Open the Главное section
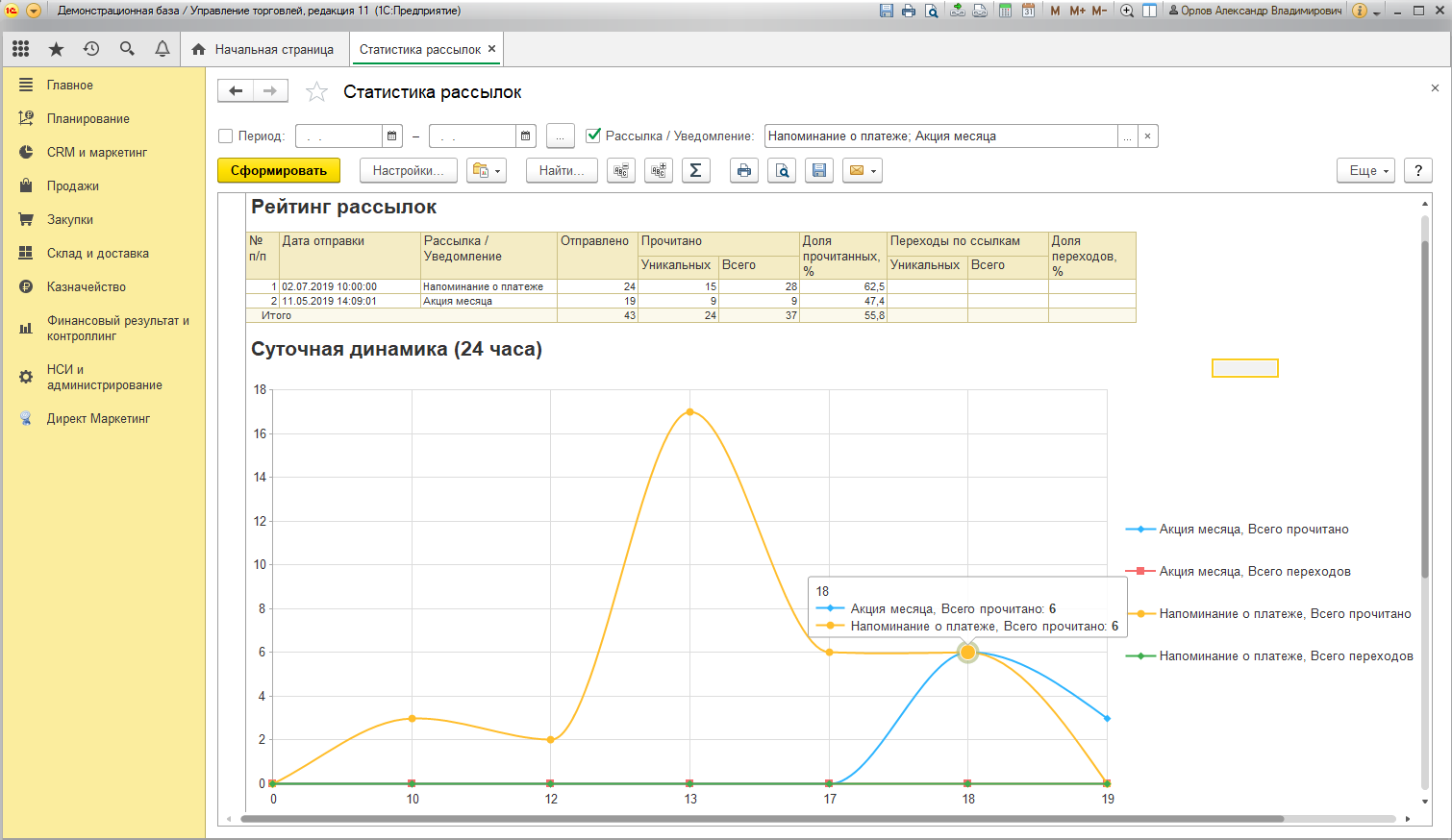1452x840 pixels. pyautogui.click(x=104, y=86)
